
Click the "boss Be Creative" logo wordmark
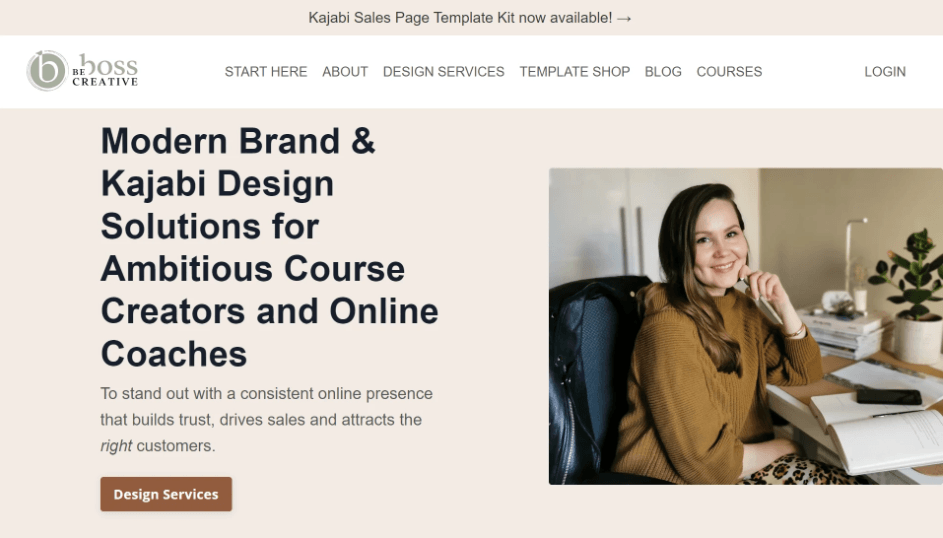pyautogui.click(x=105, y=71)
